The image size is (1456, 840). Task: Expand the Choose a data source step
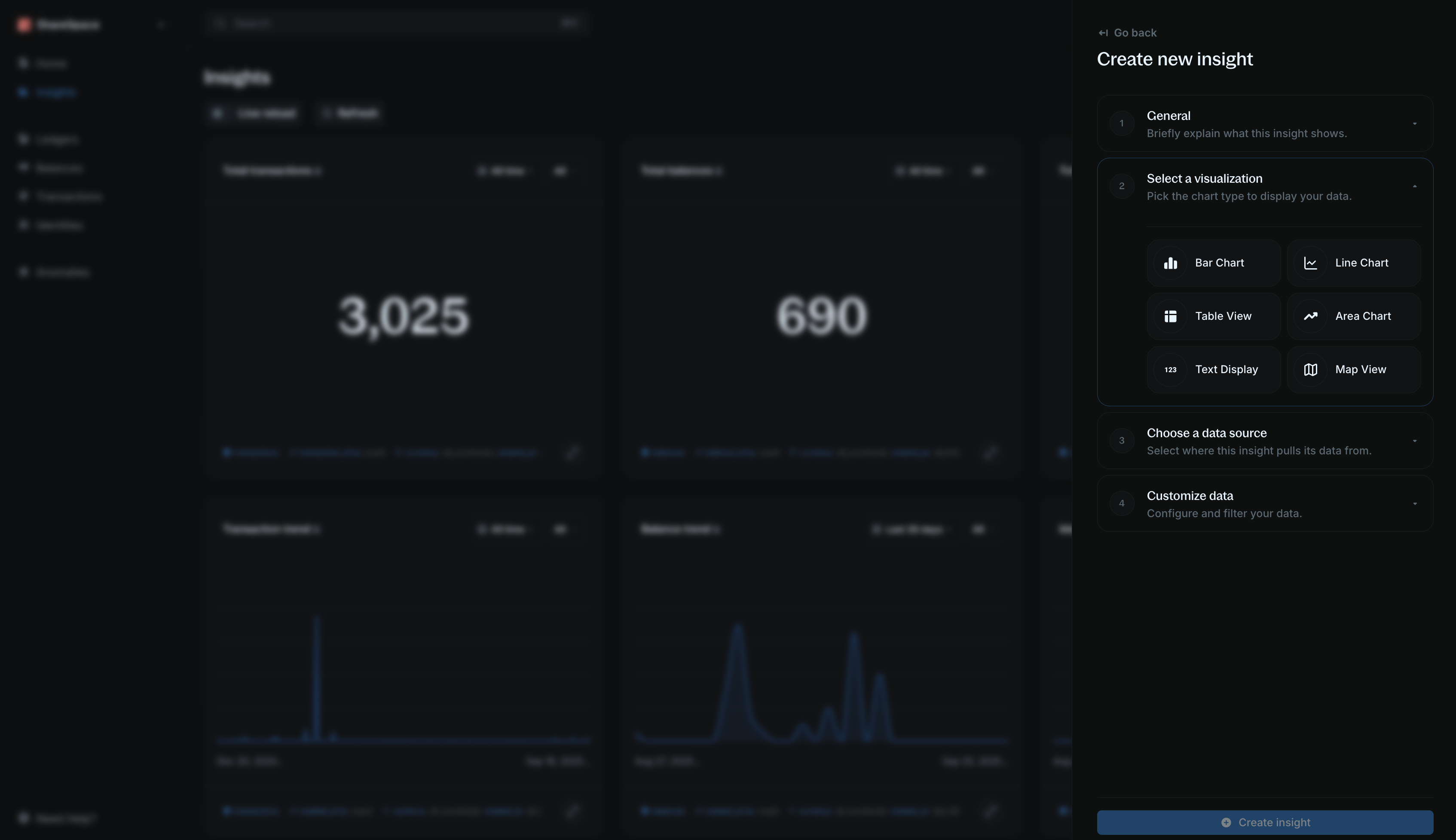pyautogui.click(x=1415, y=440)
